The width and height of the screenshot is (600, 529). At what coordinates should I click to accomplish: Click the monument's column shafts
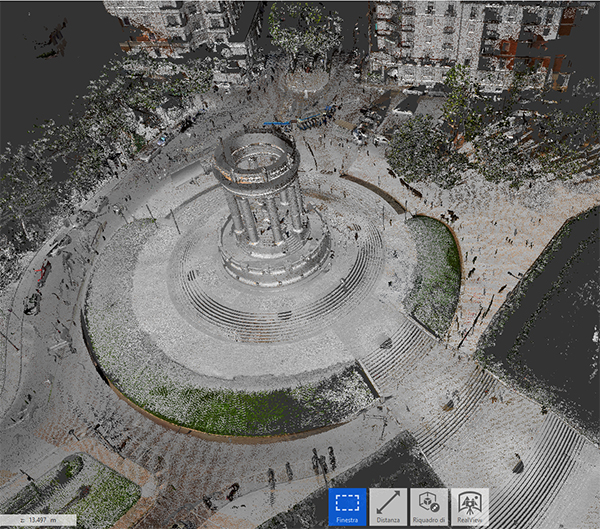coord(263,212)
